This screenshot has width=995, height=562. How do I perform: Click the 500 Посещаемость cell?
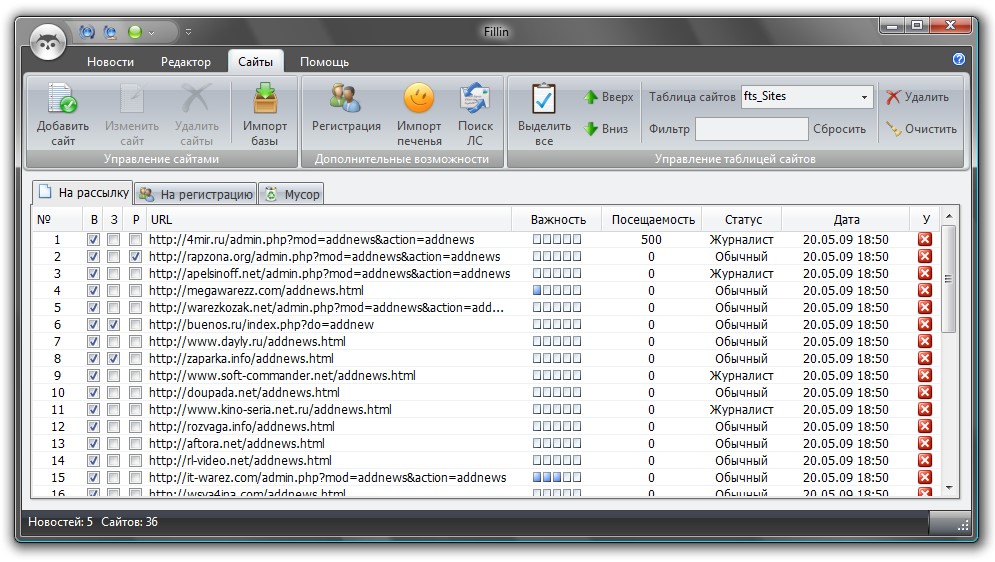pos(651,240)
